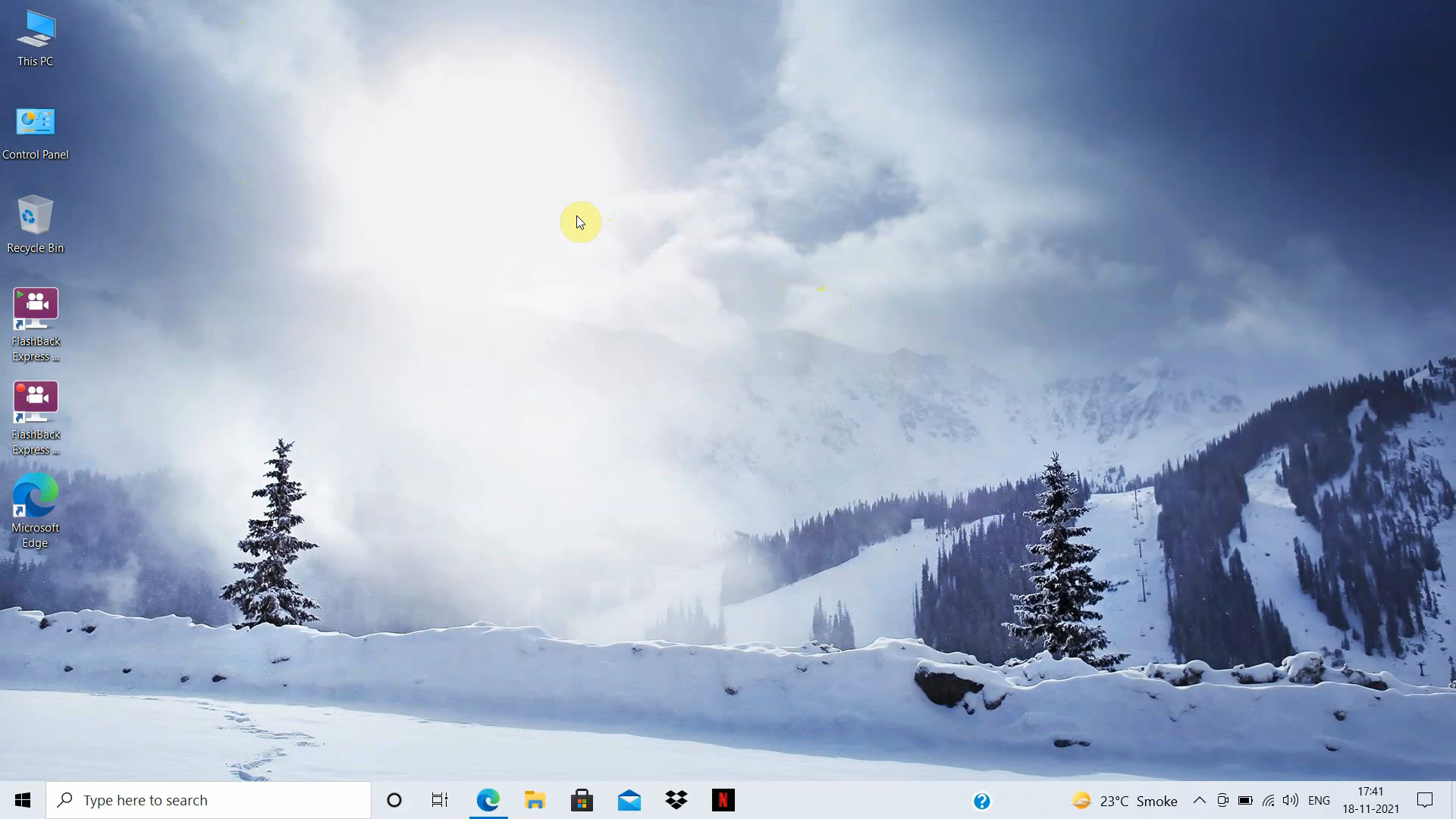Open This PC

pos(36,30)
